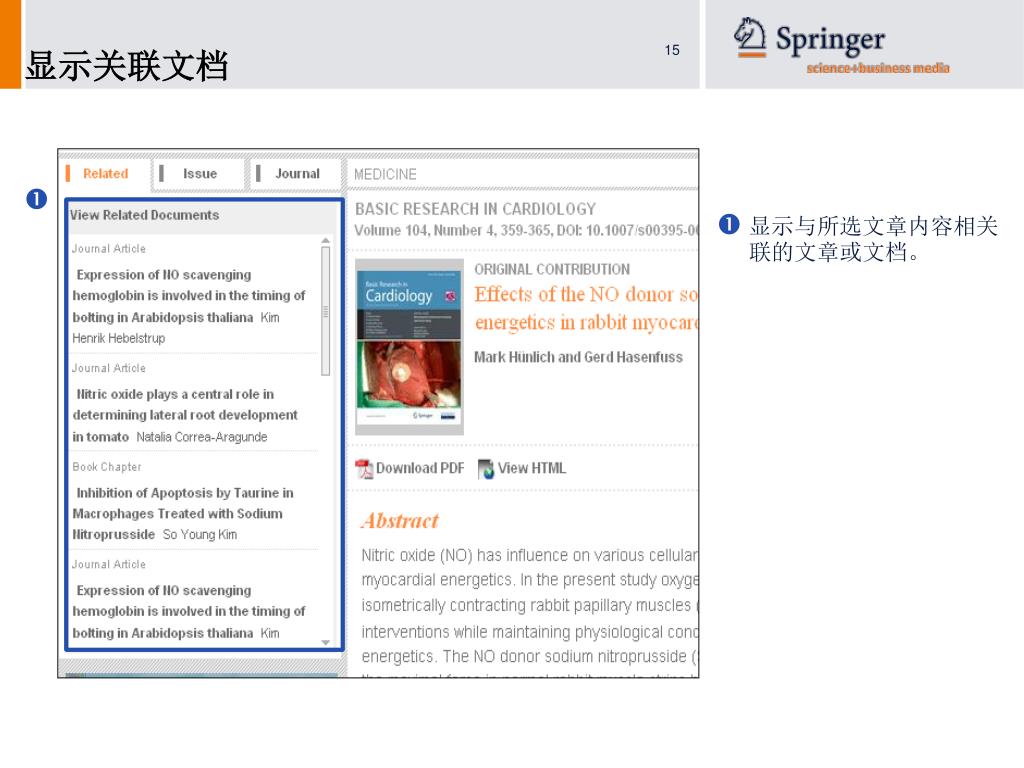Click the MEDICINE category heading
This screenshot has height=768, width=1024.
(385, 174)
